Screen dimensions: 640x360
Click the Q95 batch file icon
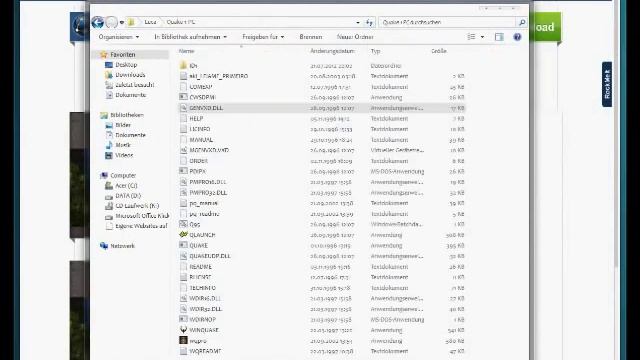(x=183, y=224)
